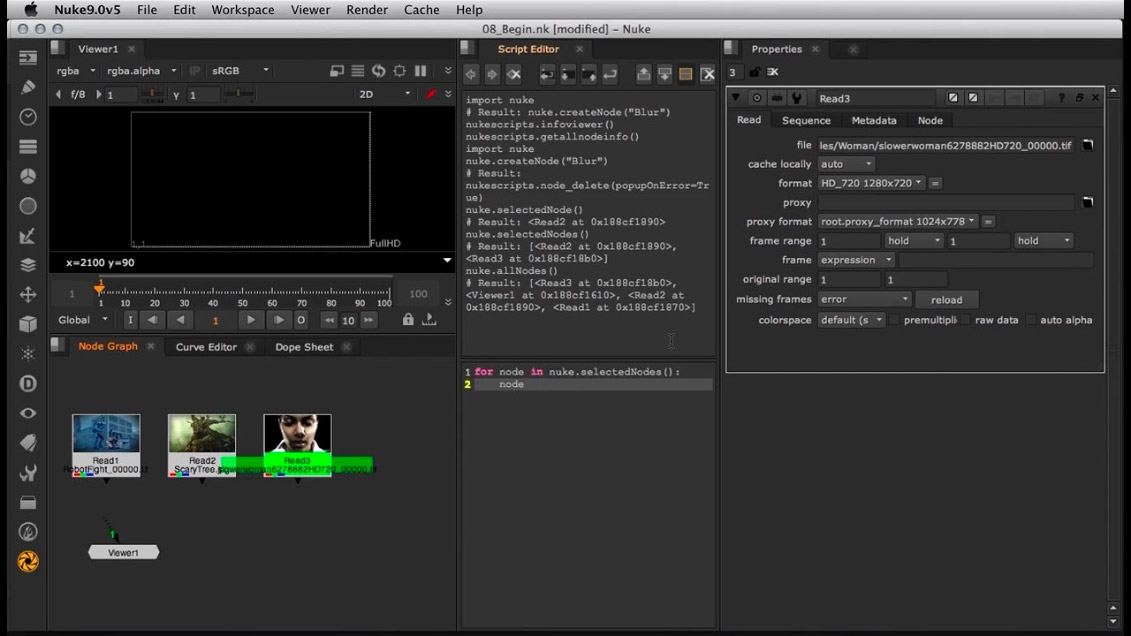
Task: Click the play forward button
Action: (x=250, y=319)
